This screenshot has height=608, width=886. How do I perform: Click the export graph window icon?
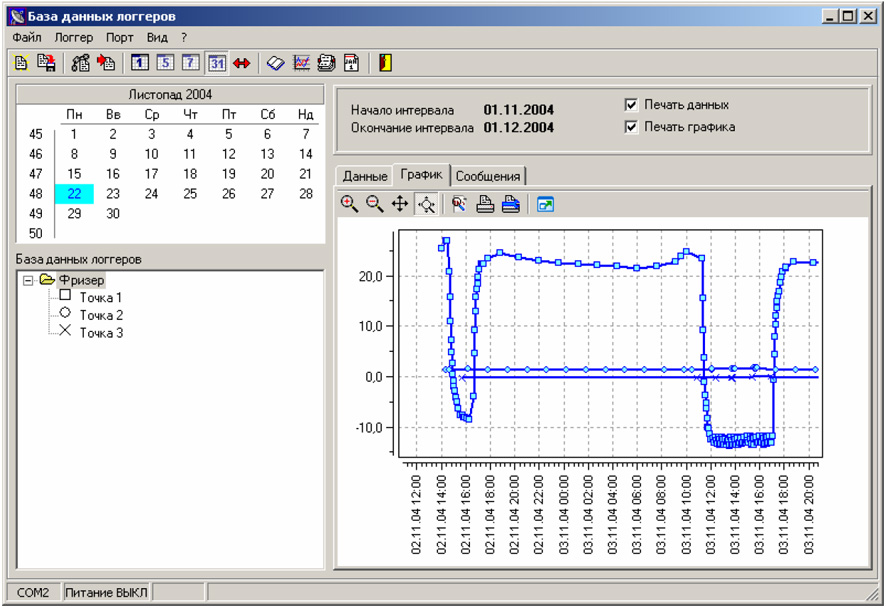(545, 204)
